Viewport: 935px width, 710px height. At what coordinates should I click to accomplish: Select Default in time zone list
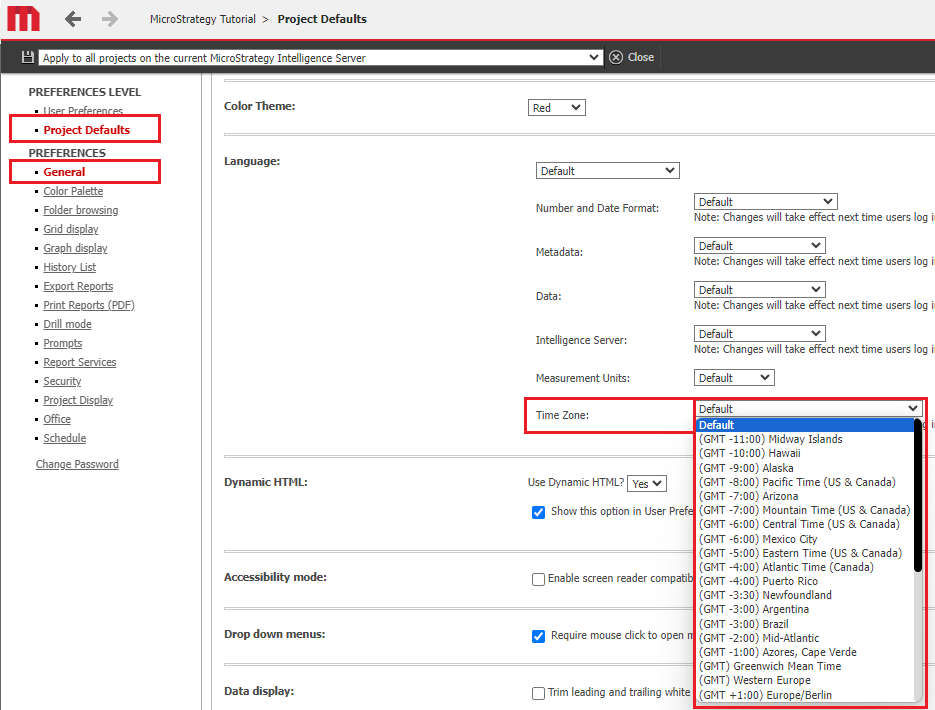(805, 425)
